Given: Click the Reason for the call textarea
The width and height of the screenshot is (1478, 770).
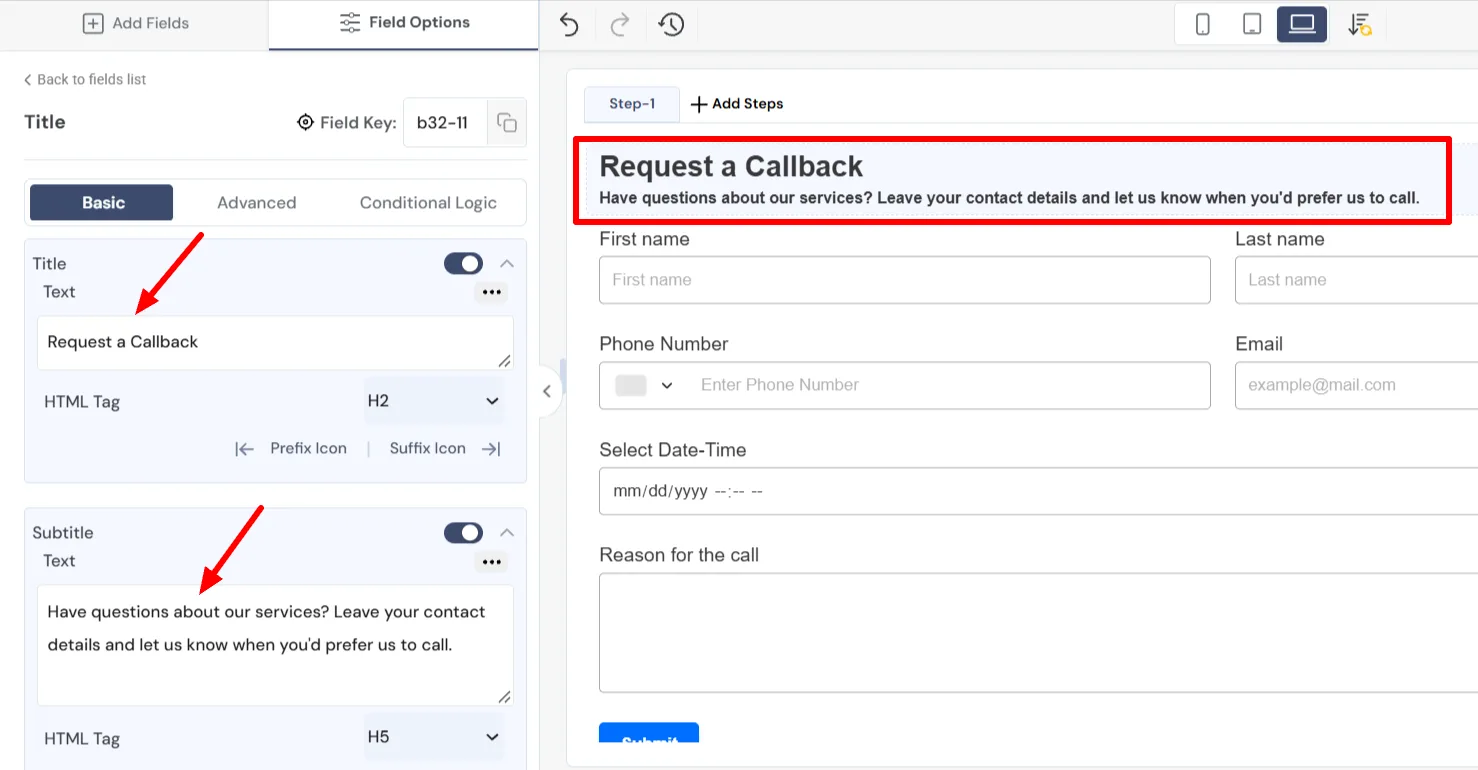Looking at the screenshot, I should (1039, 633).
